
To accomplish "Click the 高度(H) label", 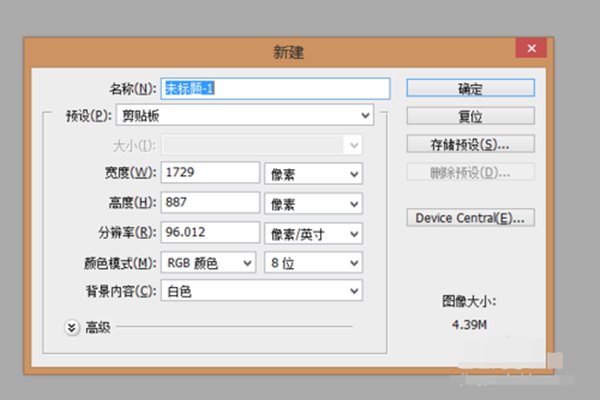I will pyautogui.click(x=132, y=202).
